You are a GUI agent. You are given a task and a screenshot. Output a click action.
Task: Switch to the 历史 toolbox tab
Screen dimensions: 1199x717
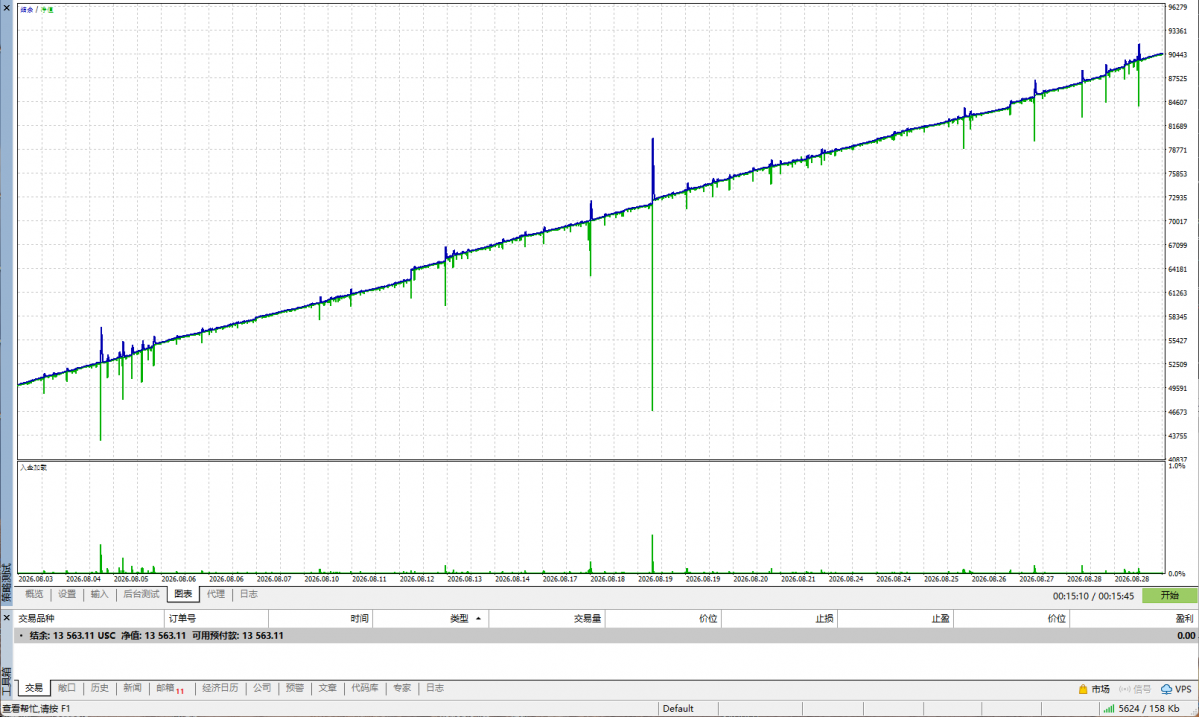[99, 688]
